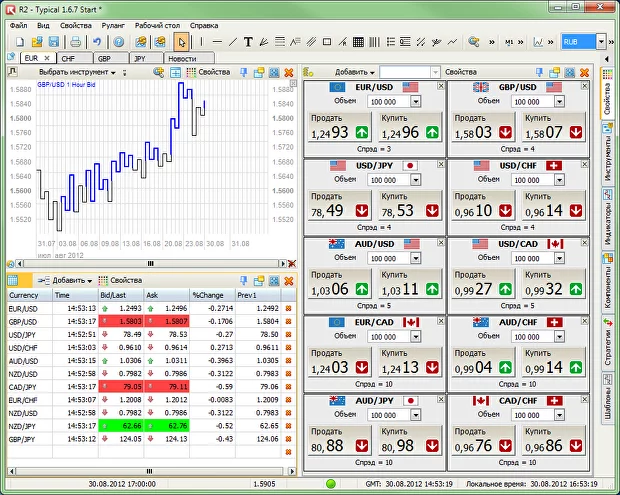Click the help icon in main toolbar

118,42
